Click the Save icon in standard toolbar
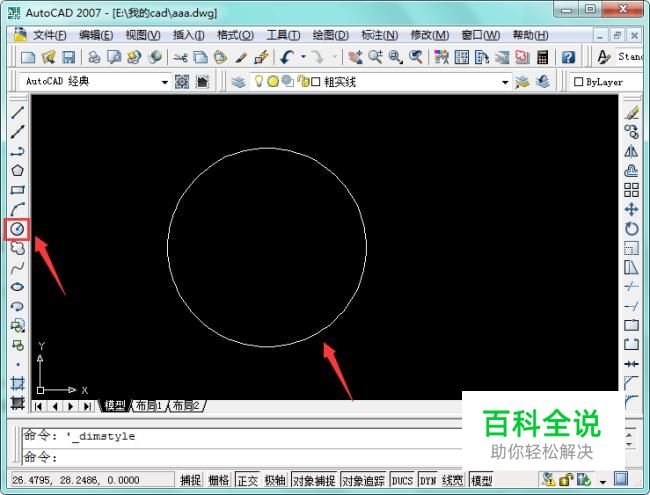 tap(68, 57)
